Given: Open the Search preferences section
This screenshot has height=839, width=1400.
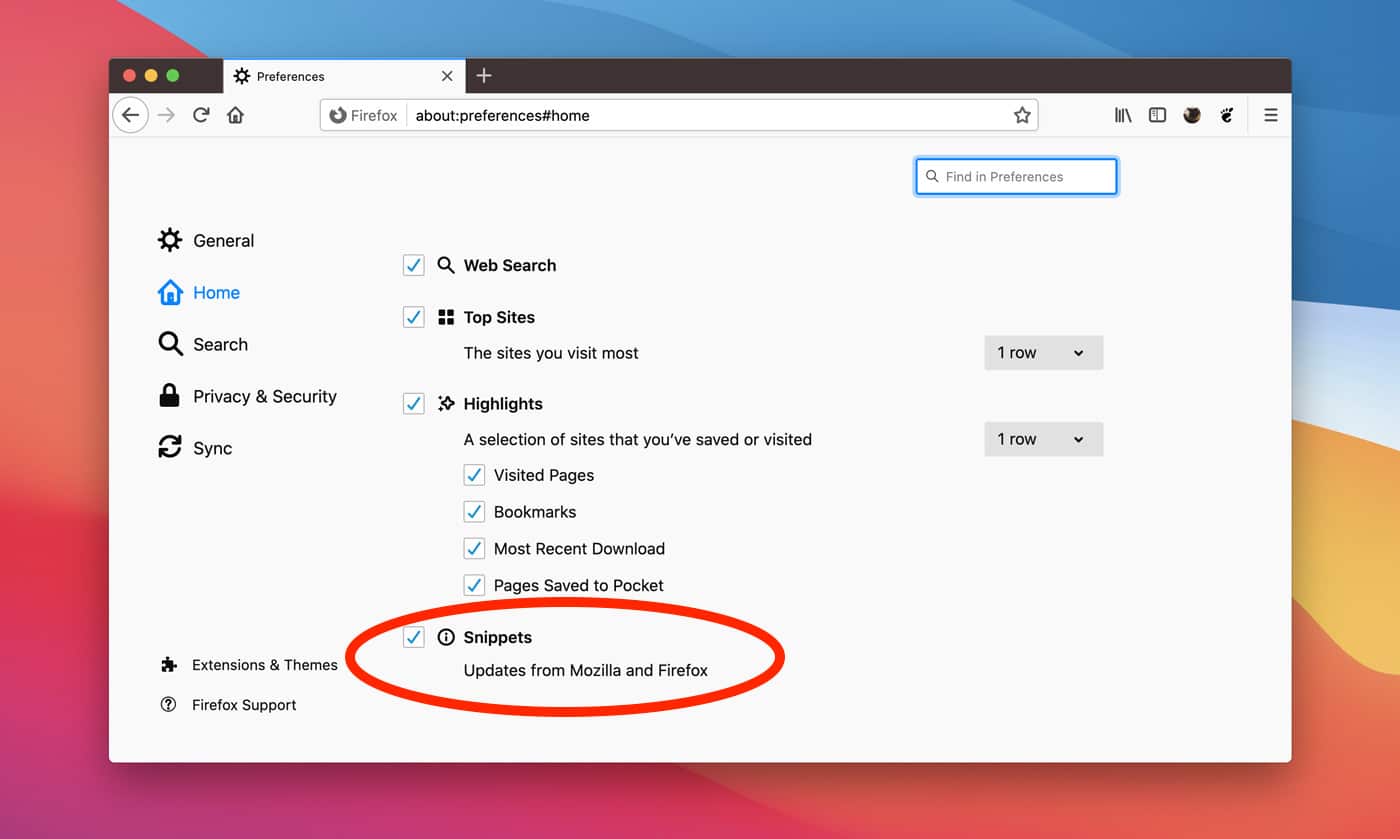Looking at the screenshot, I should click(x=203, y=344).
